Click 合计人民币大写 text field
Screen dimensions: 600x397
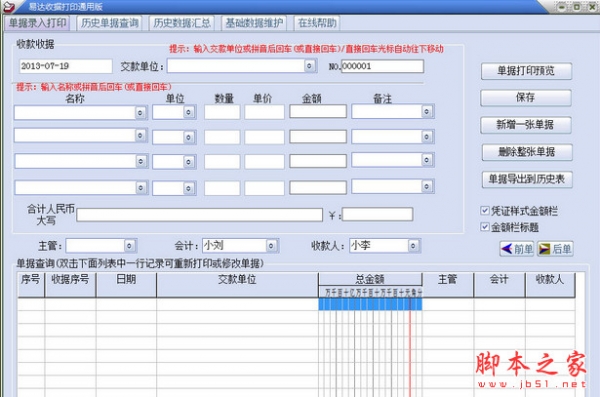click(199, 215)
